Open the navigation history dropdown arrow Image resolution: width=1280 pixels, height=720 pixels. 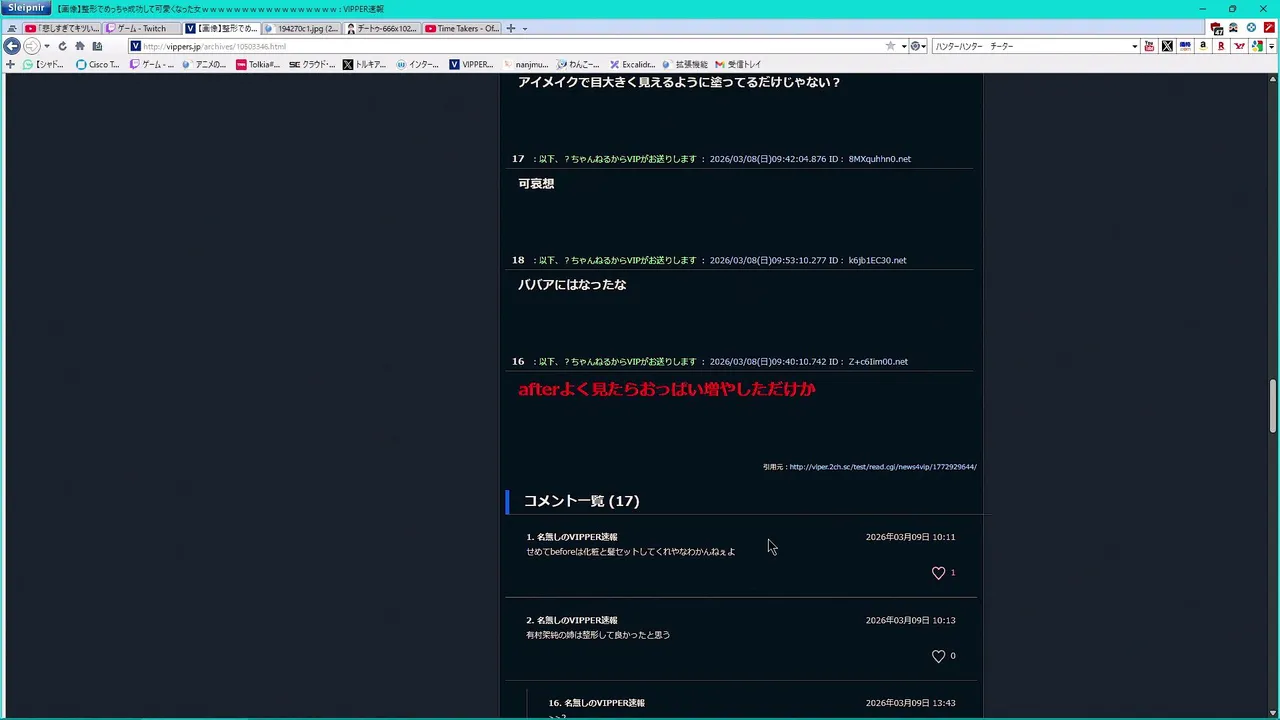[x=47, y=46]
